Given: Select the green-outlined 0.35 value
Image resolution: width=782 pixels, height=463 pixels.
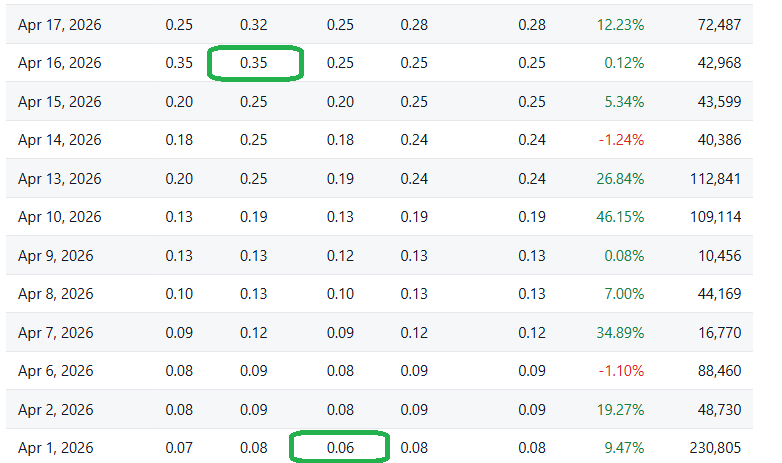Looking at the screenshot, I should coord(254,63).
